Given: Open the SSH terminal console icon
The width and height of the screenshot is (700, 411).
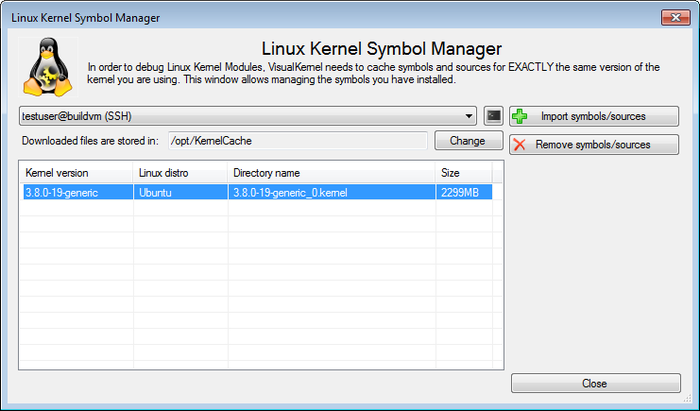Looking at the screenshot, I should pos(493,116).
